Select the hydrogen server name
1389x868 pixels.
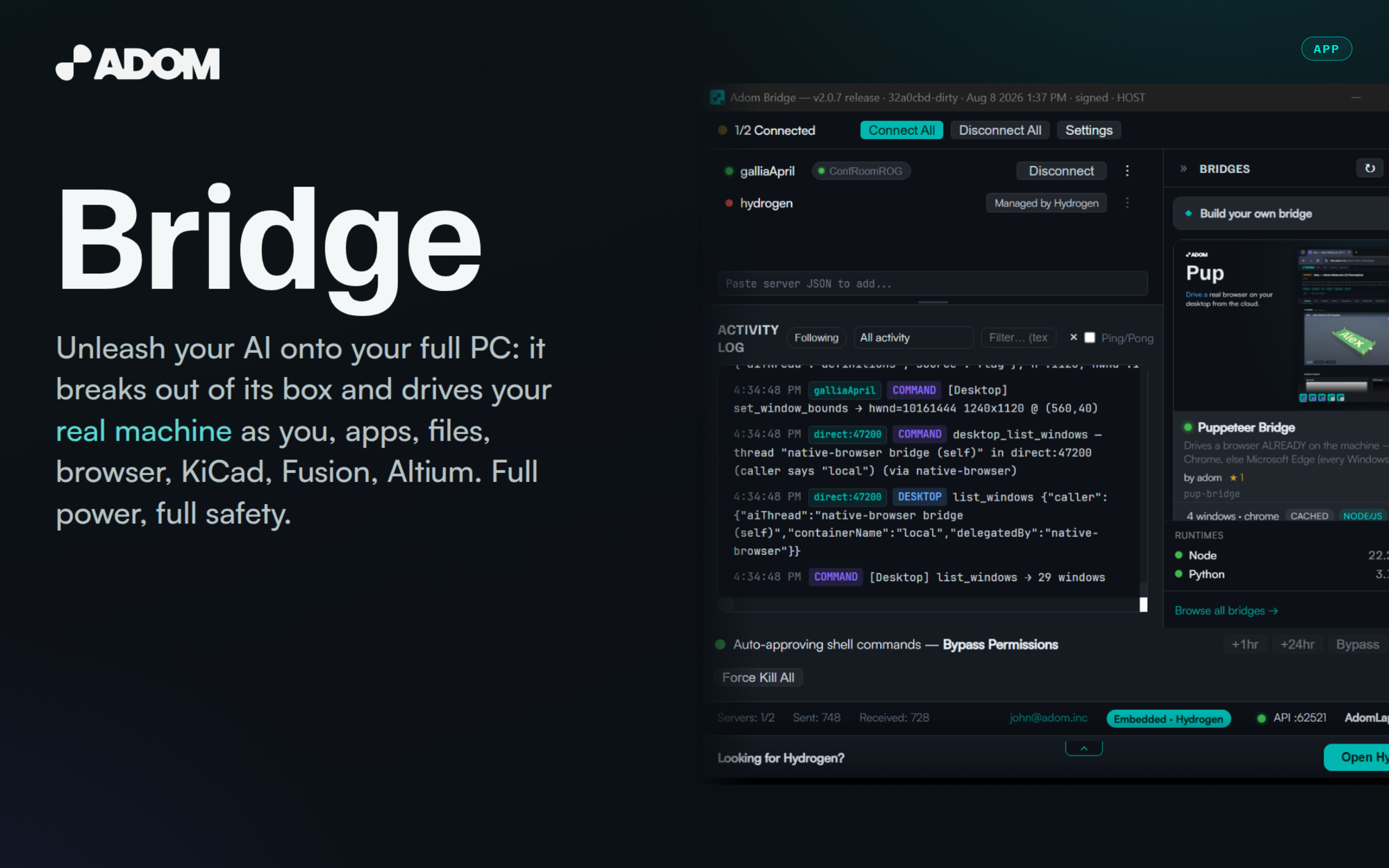point(766,203)
